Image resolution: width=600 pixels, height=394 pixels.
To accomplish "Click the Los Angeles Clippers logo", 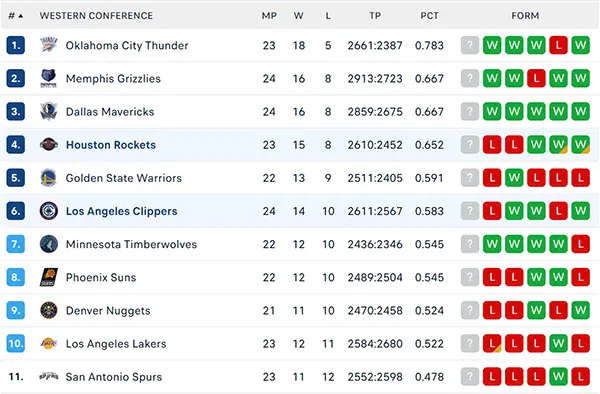I will click(49, 211).
